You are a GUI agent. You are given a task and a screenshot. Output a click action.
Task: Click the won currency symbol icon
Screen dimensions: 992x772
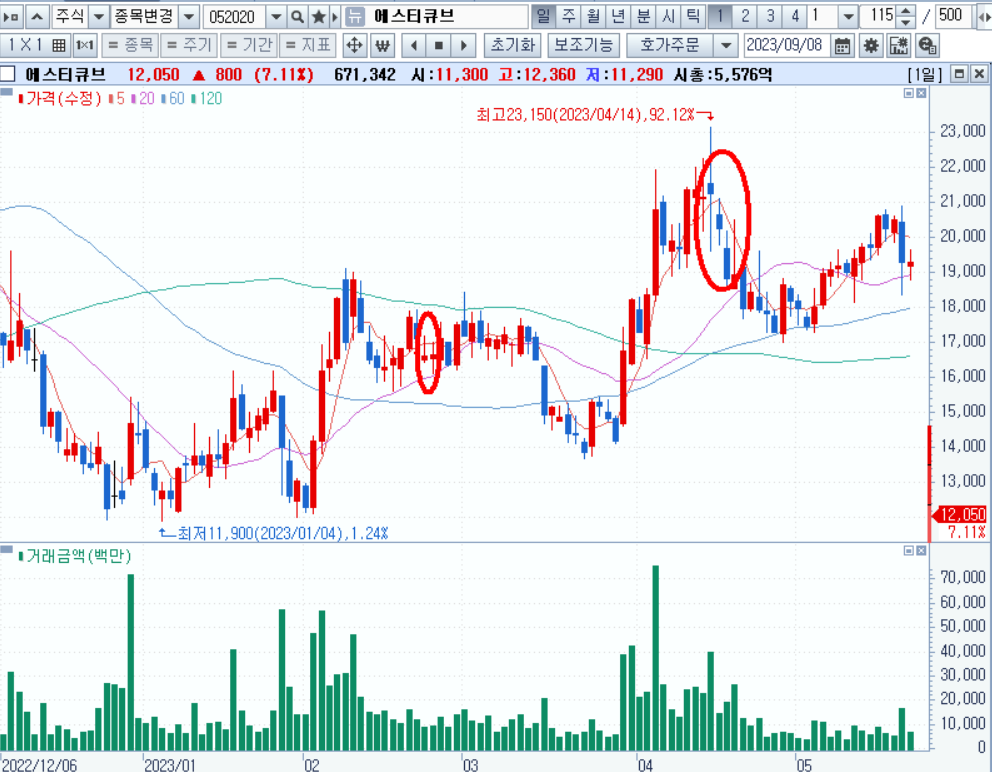(382, 46)
